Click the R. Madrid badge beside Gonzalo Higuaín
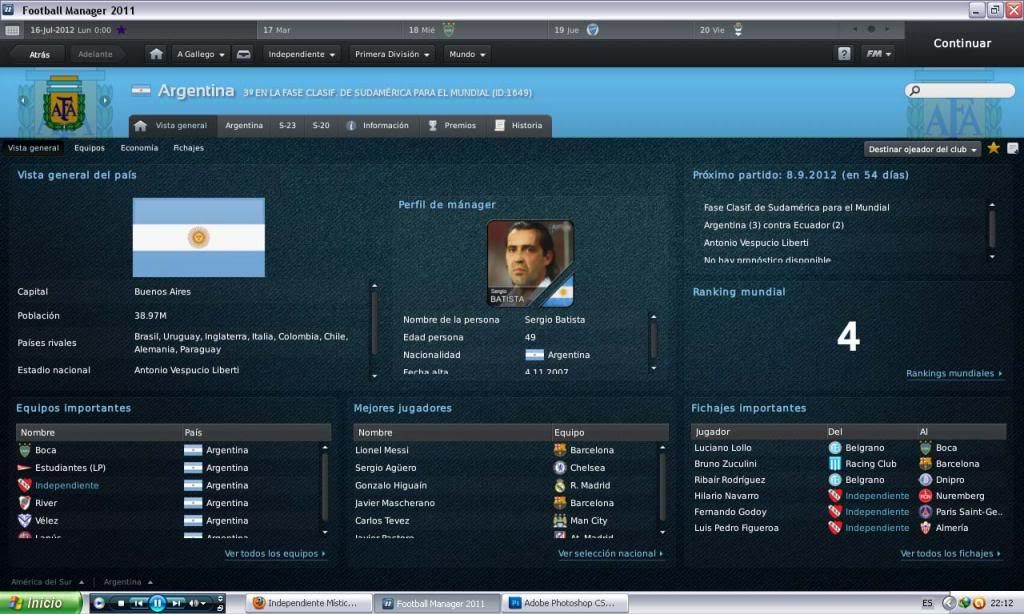 560,485
